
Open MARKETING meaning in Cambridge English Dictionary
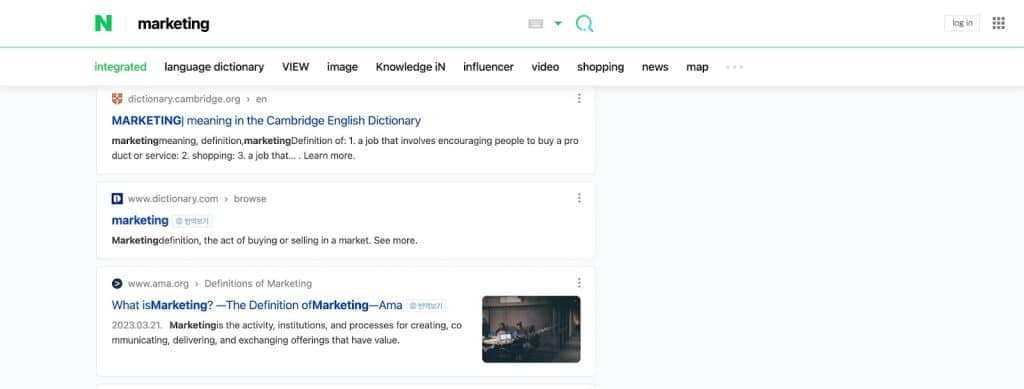(x=266, y=121)
